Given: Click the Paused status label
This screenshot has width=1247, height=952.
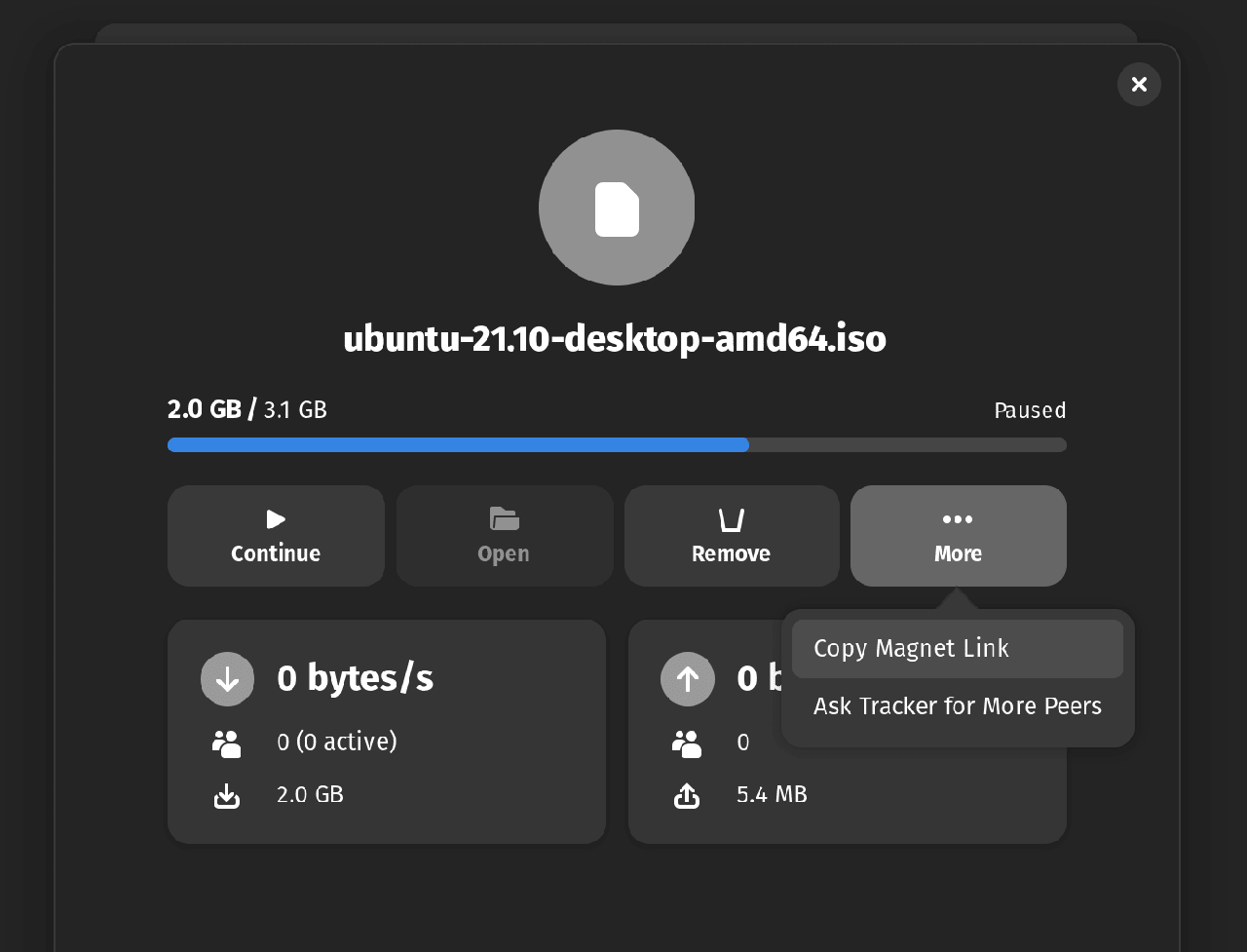Looking at the screenshot, I should coord(1030,411).
